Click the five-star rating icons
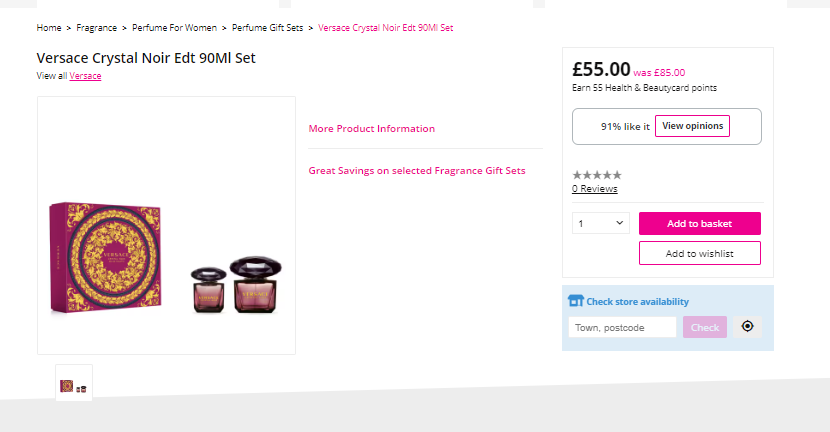Screen dimensions: 830x432 pos(597,175)
